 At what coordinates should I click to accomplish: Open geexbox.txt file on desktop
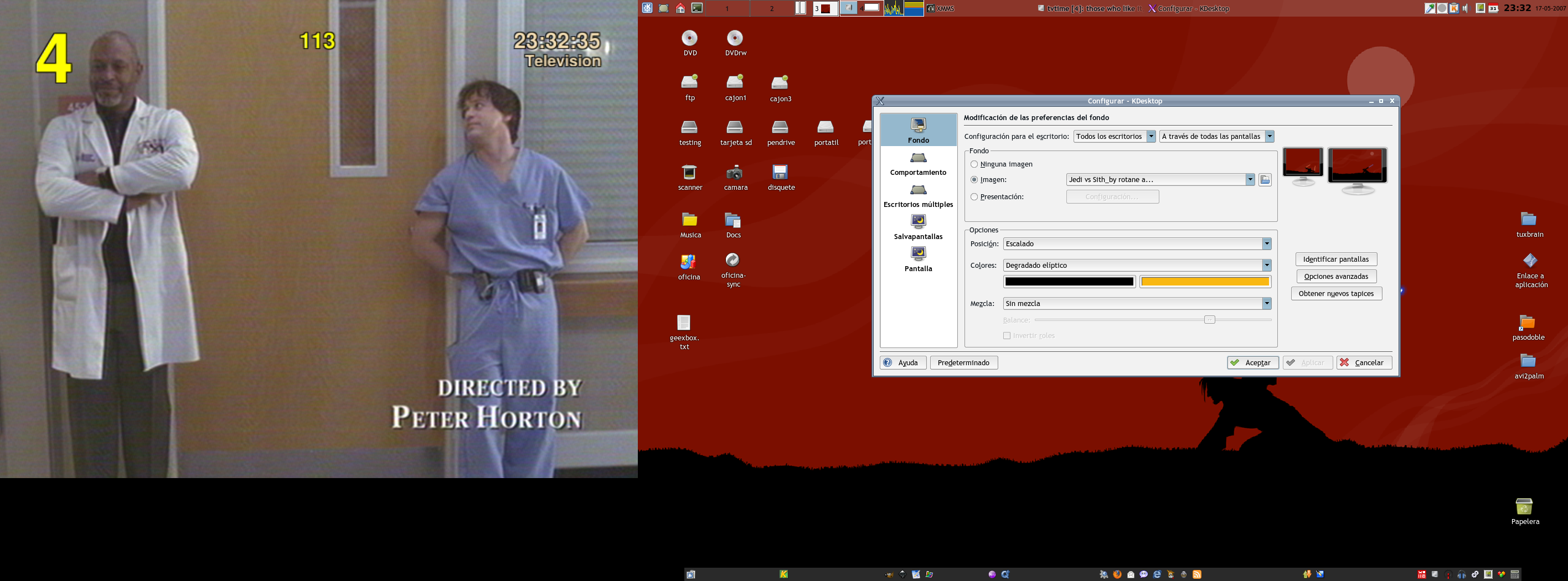[x=684, y=332]
